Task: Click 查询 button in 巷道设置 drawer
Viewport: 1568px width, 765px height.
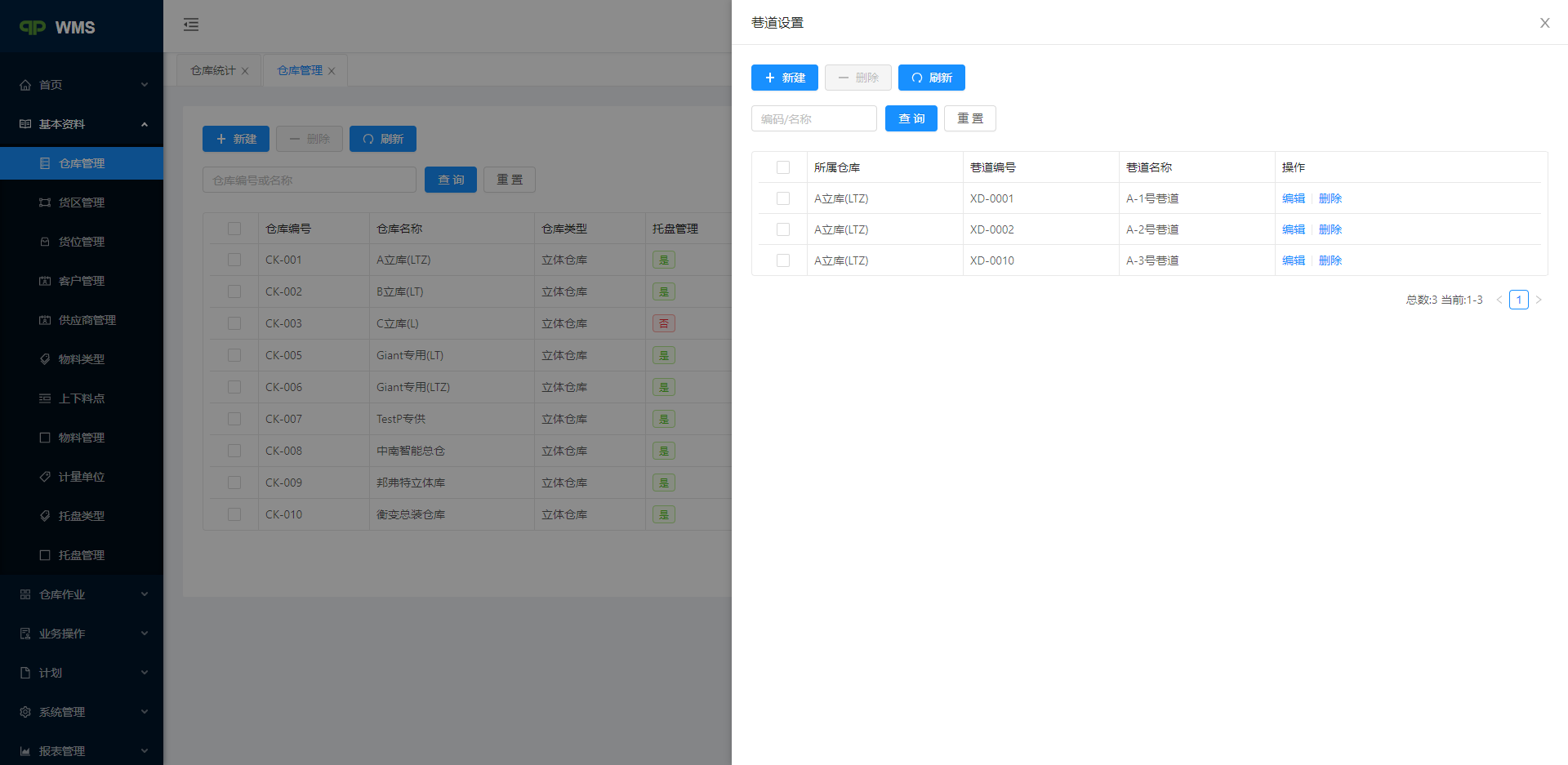Action: click(x=911, y=118)
